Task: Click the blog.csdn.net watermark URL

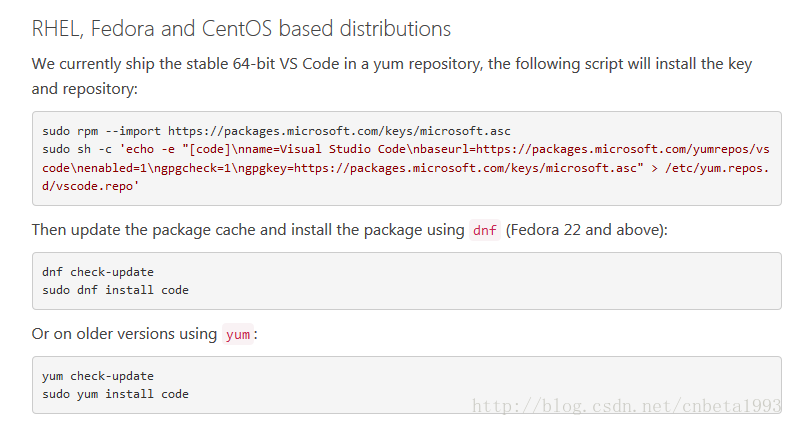Action: point(627,406)
